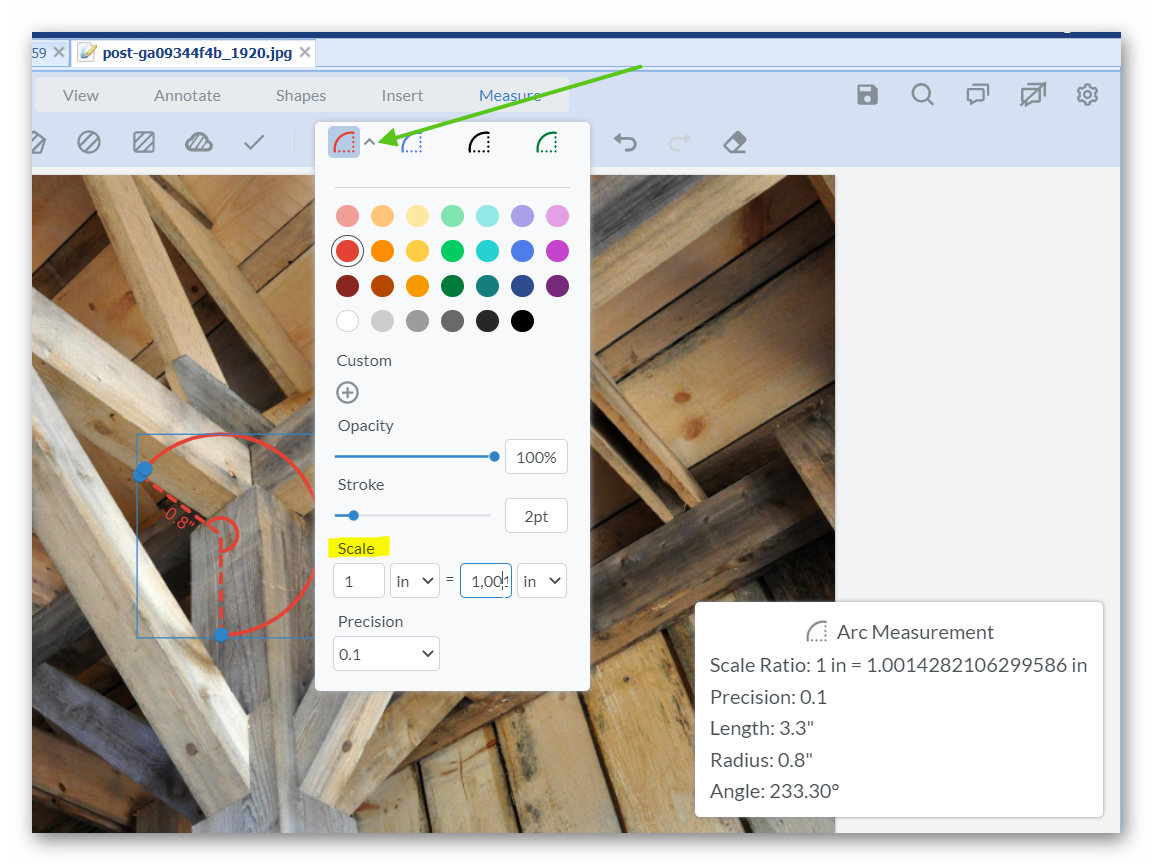Image resolution: width=1153 pixels, height=865 pixels.
Task: Click the Opacity percentage input field
Action: click(536, 457)
